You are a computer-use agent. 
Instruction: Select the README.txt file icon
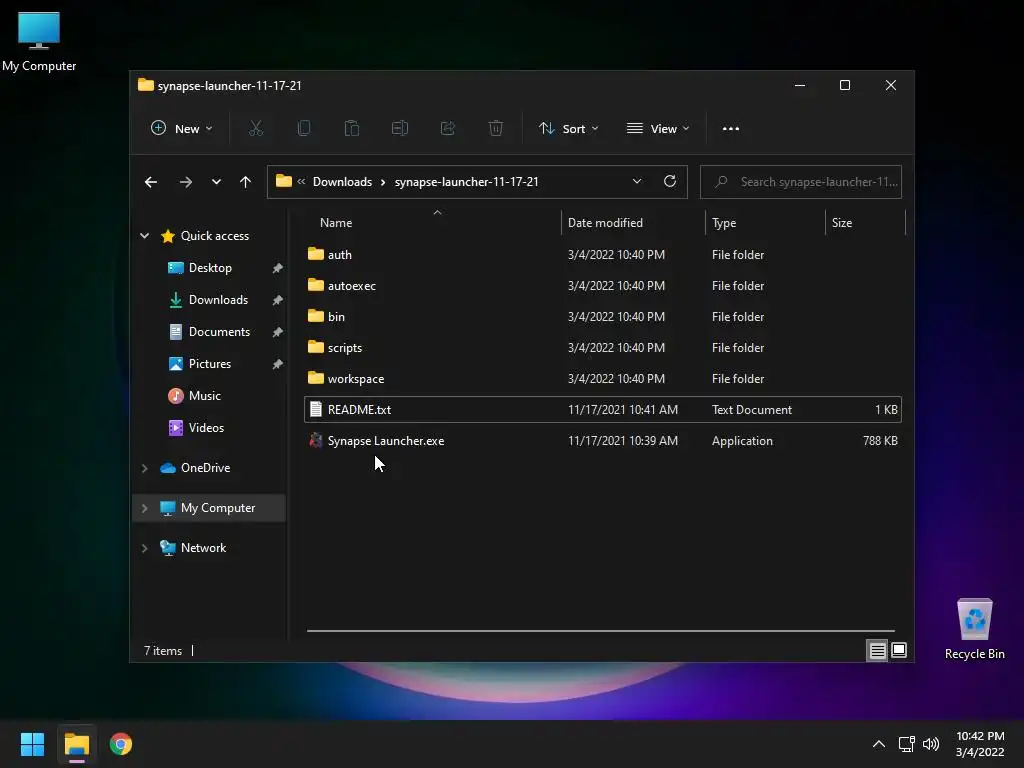coord(315,409)
